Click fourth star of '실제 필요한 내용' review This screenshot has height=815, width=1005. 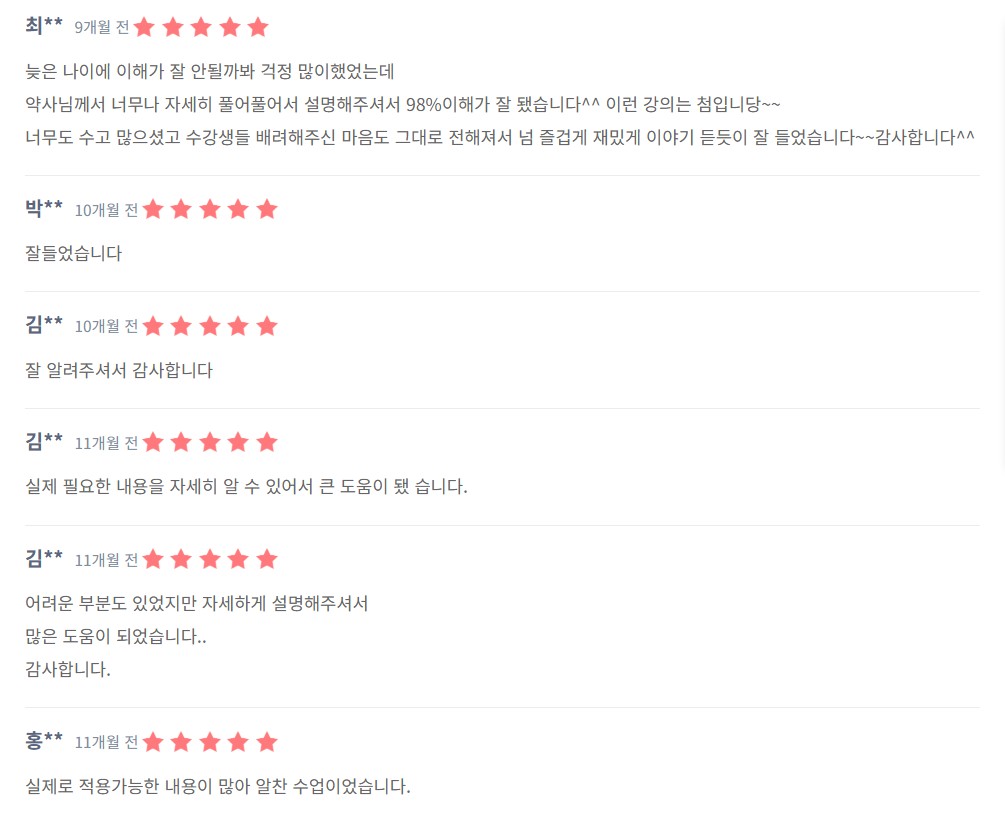[238, 442]
